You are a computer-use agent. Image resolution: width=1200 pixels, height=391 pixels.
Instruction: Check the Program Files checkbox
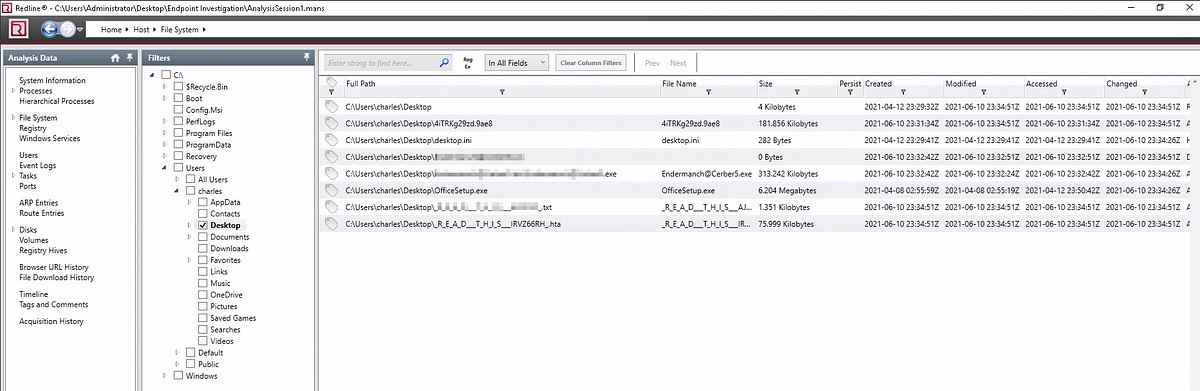[178, 133]
